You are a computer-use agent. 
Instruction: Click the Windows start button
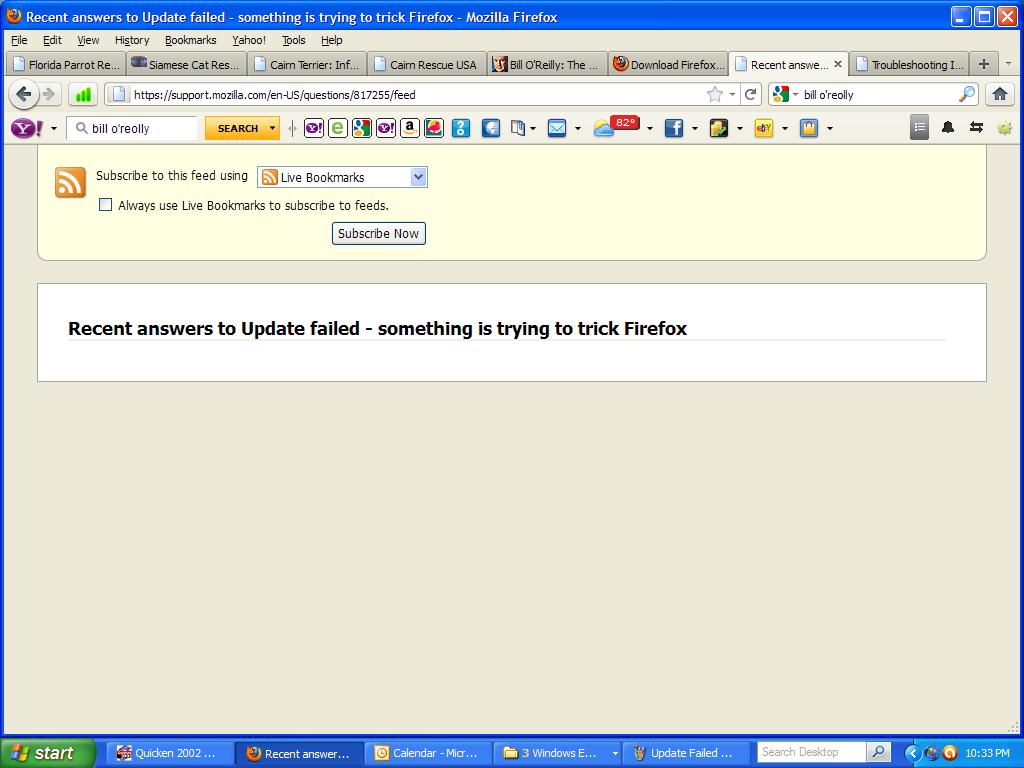(47, 753)
